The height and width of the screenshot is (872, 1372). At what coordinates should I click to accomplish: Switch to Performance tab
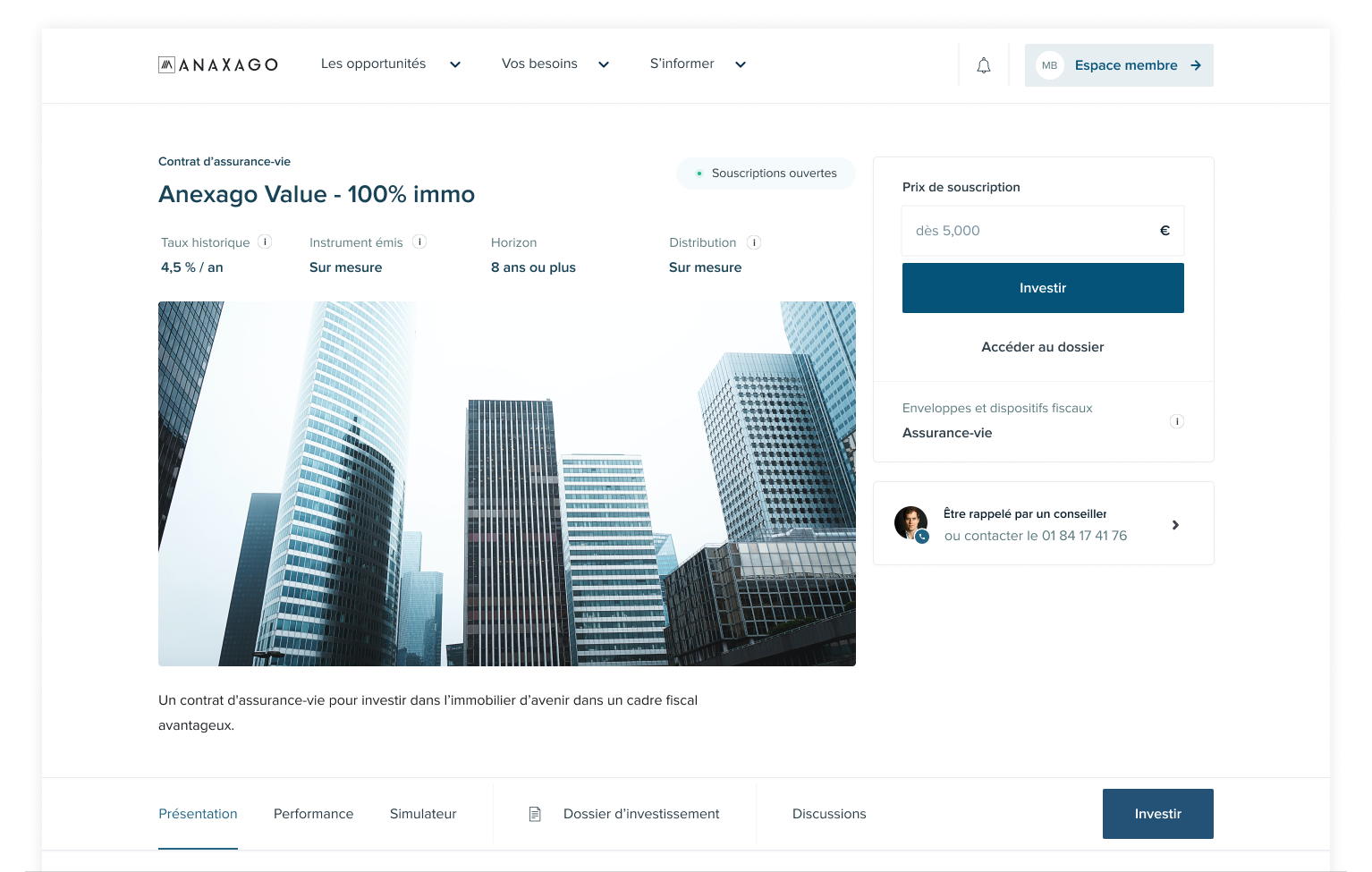313,814
